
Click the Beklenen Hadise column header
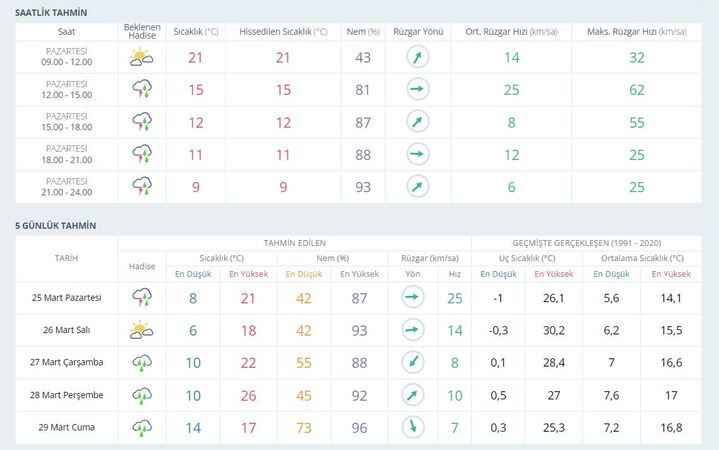[x=142, y=31]
